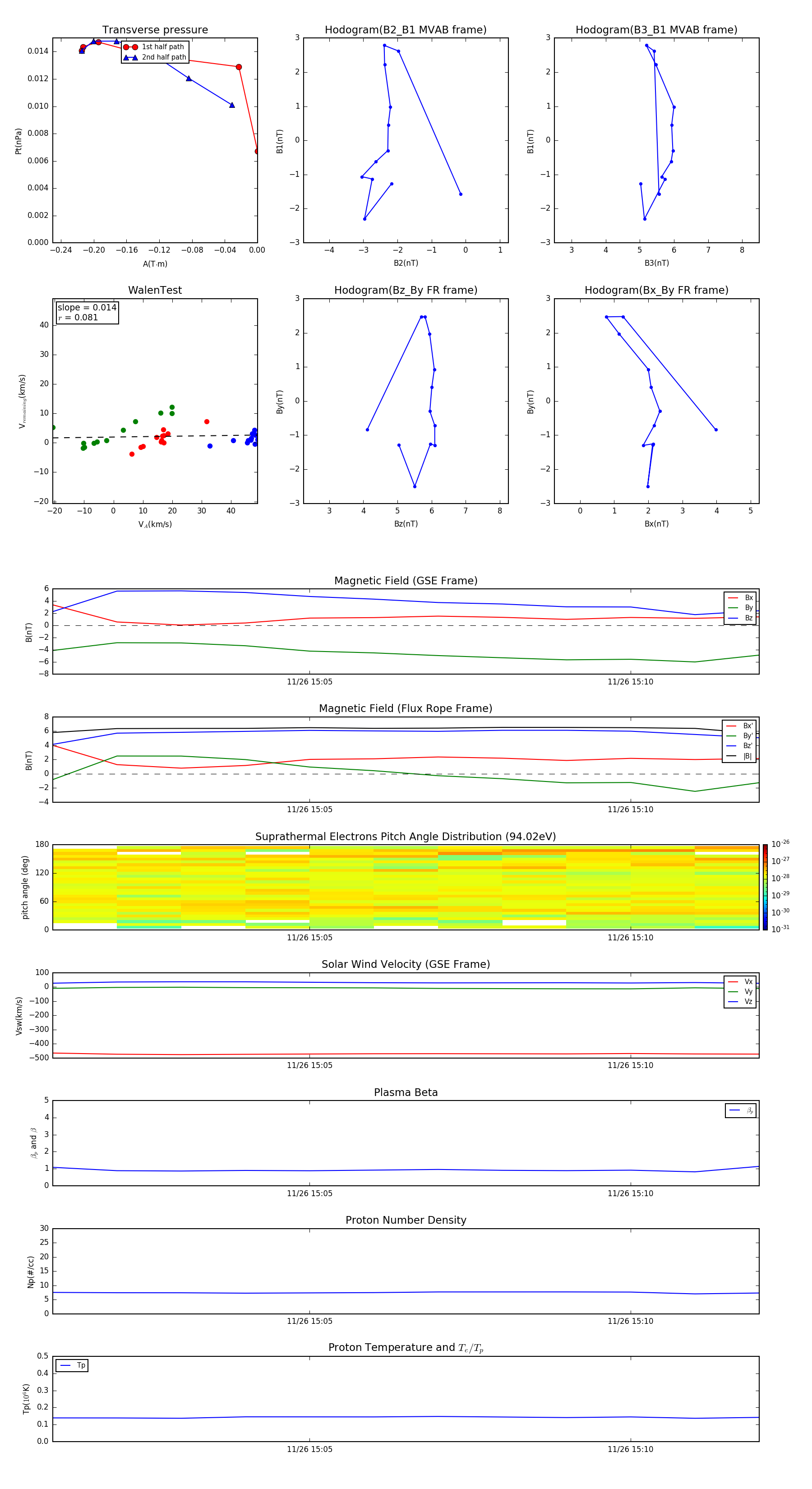This screenshot has height=1489, width=812.
Task: Click the "Bx" entry in GSE legend
Action: (740, 598)
